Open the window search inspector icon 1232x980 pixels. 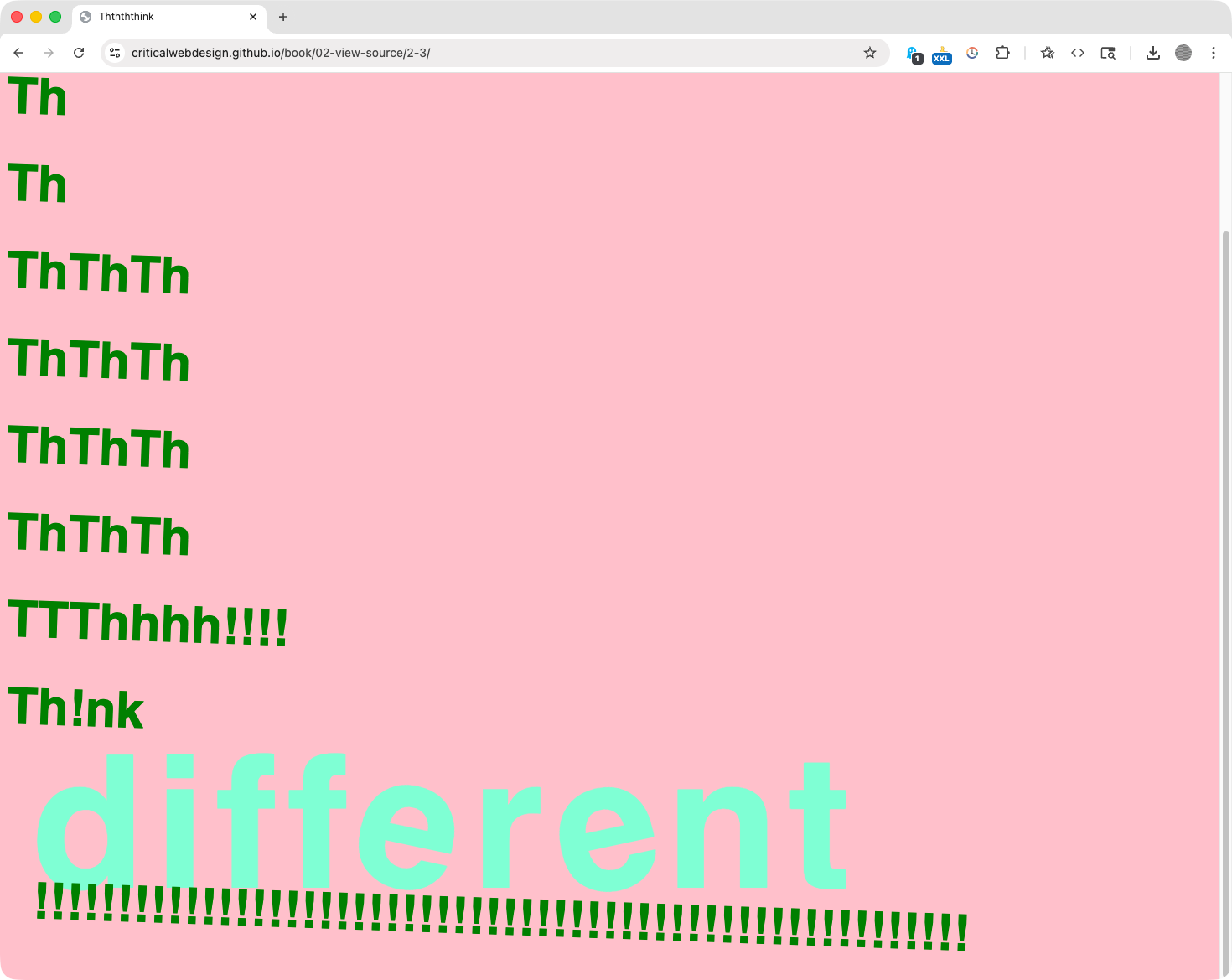[1108, 53]
